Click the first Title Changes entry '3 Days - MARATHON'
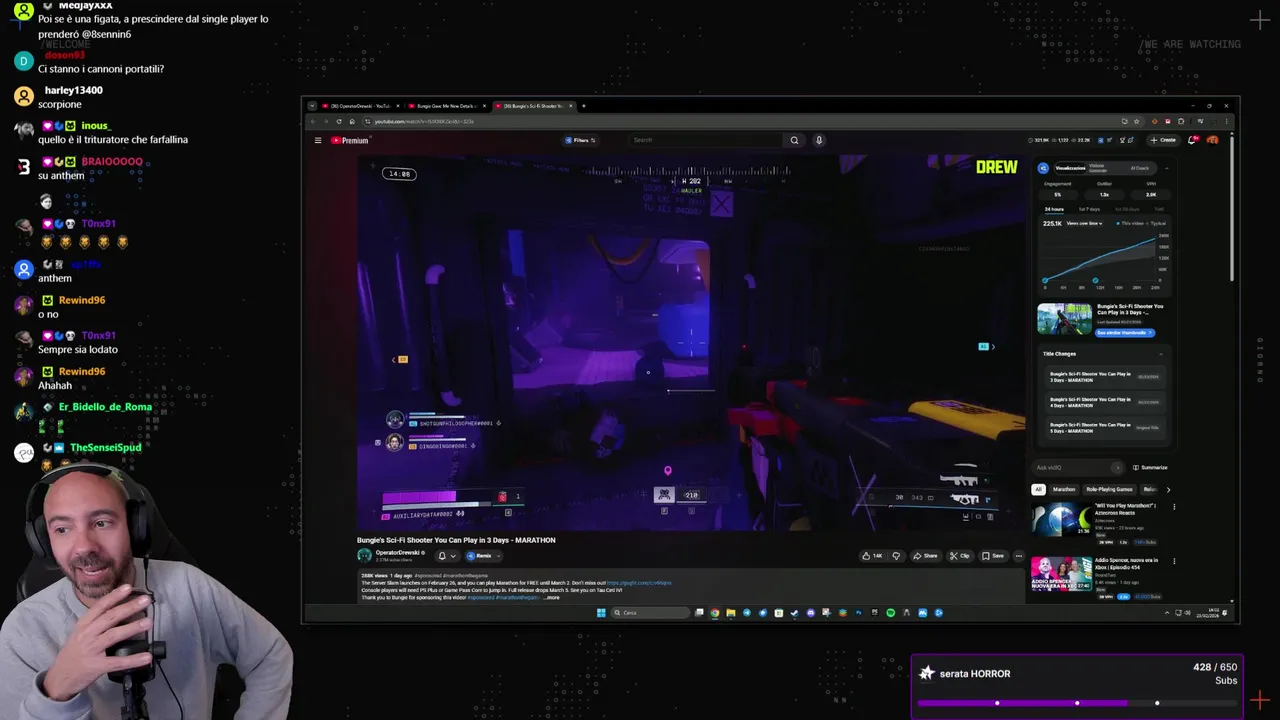Image resolution: width=1280 pixels, height=720 pixels. 1103,377
